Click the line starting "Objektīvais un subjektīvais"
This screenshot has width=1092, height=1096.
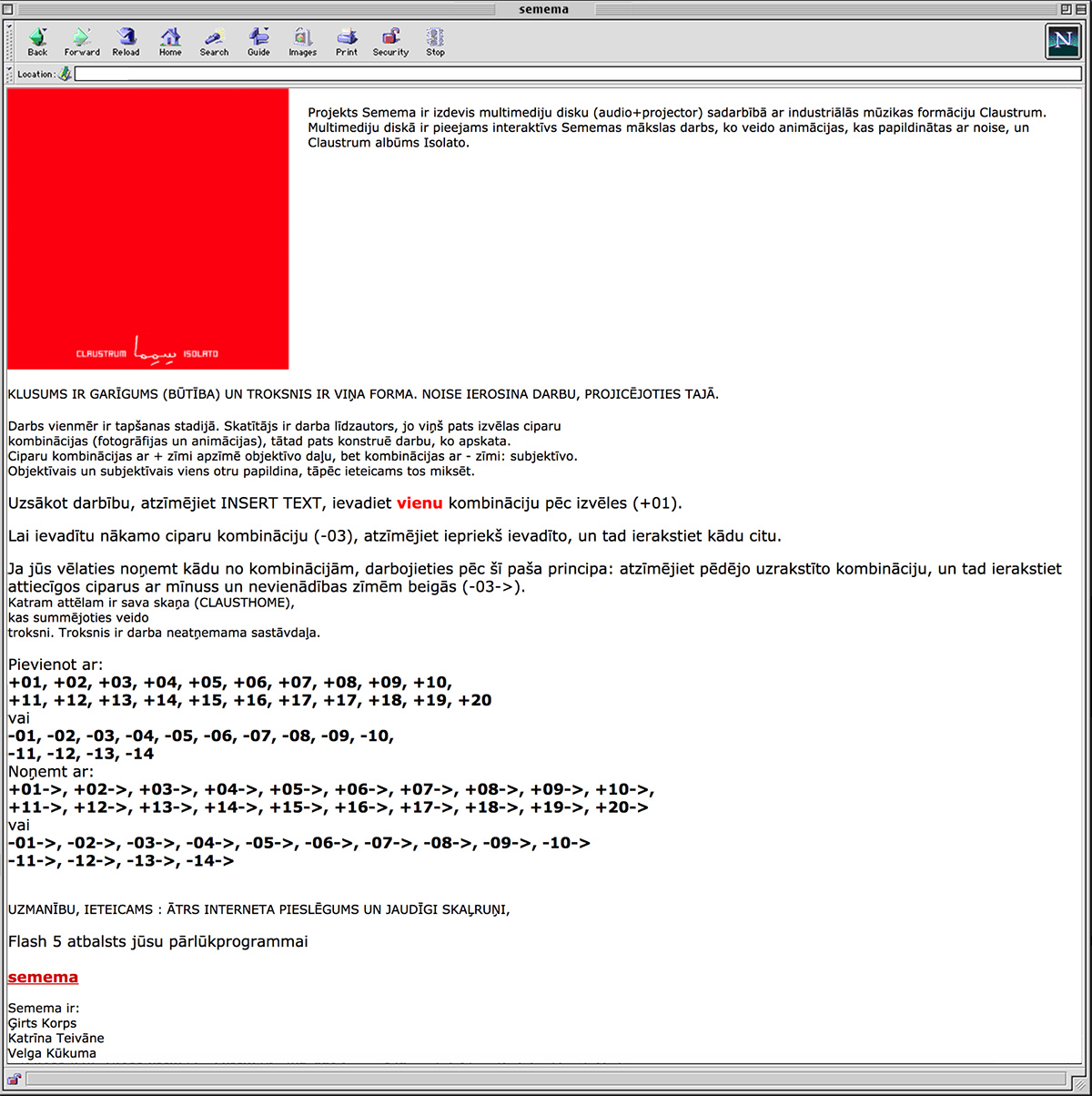(241, 471)
